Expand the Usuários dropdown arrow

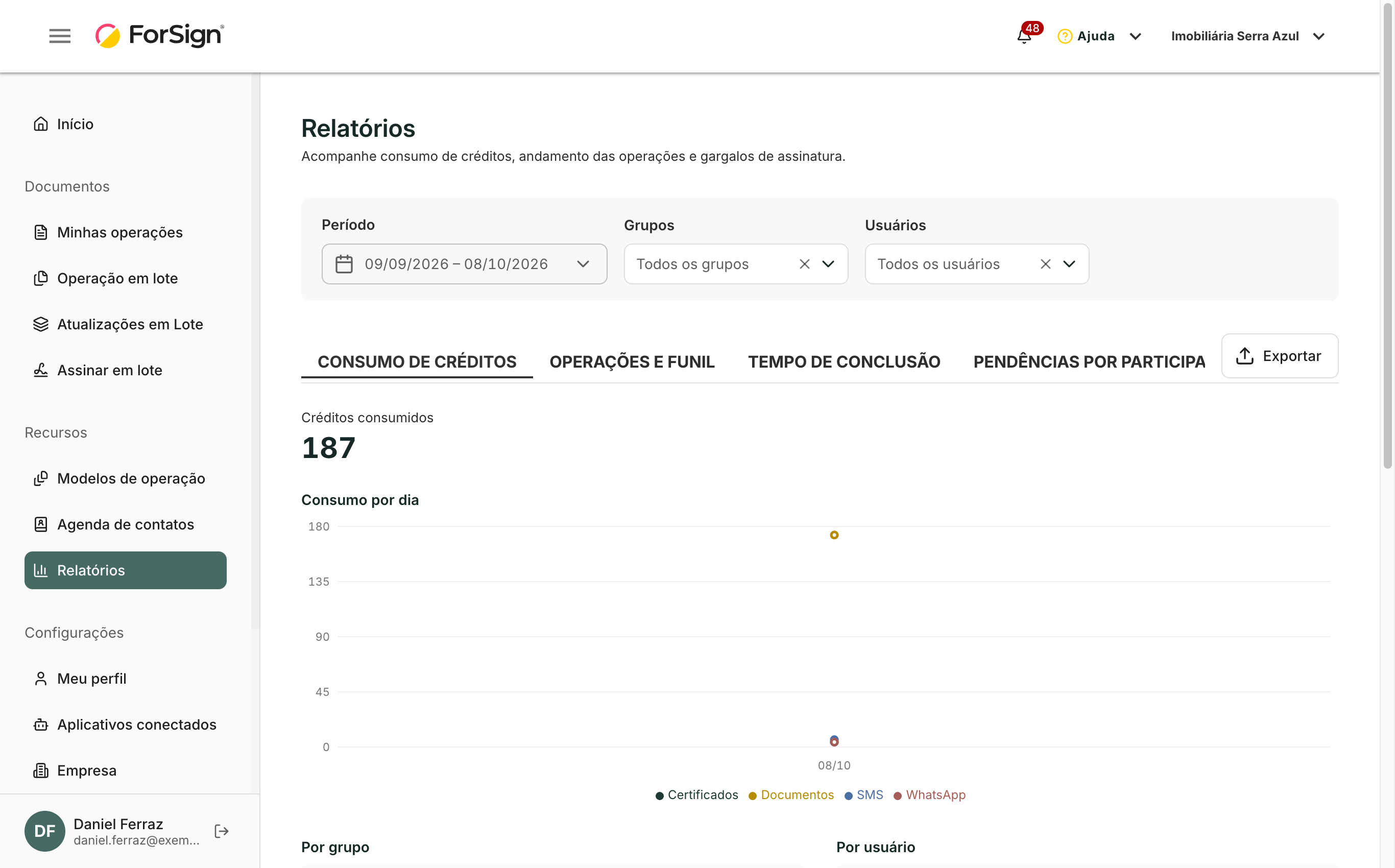coord(1069,264)
